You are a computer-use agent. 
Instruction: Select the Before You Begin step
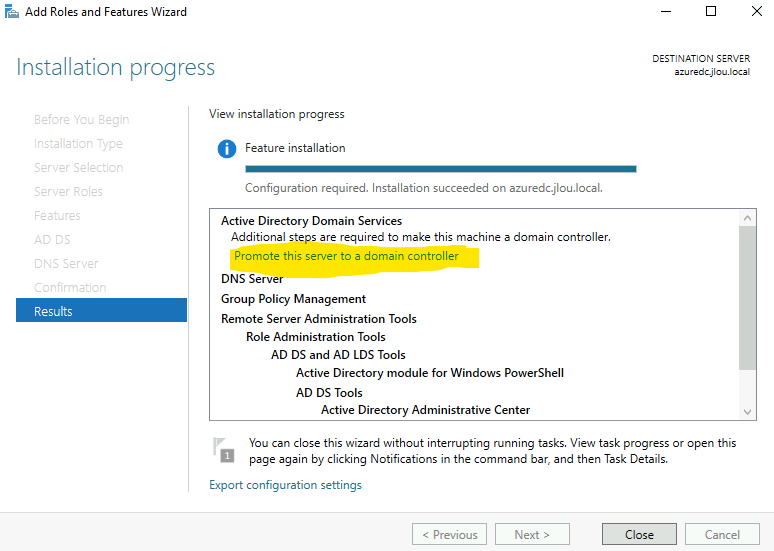tap(81, 119)
